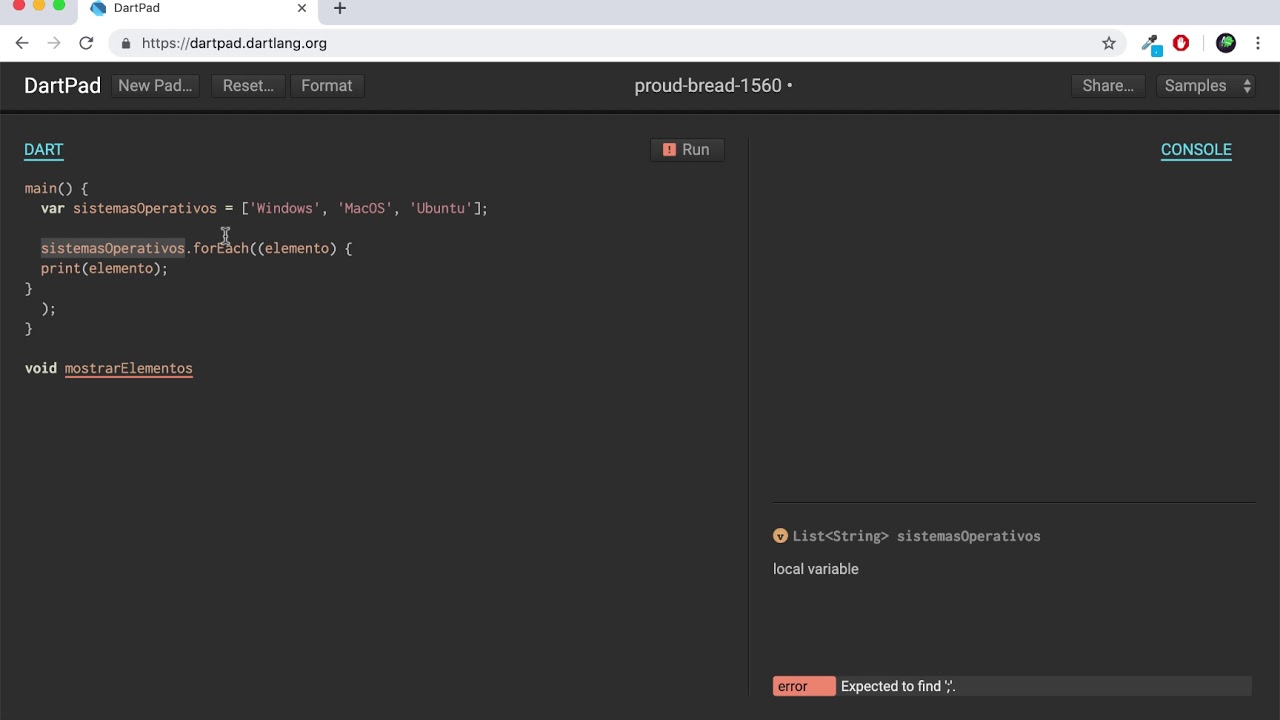Click the error message label
This screenshot has width=1280, height=720.
pyautogui.click(x=804, y=686)
